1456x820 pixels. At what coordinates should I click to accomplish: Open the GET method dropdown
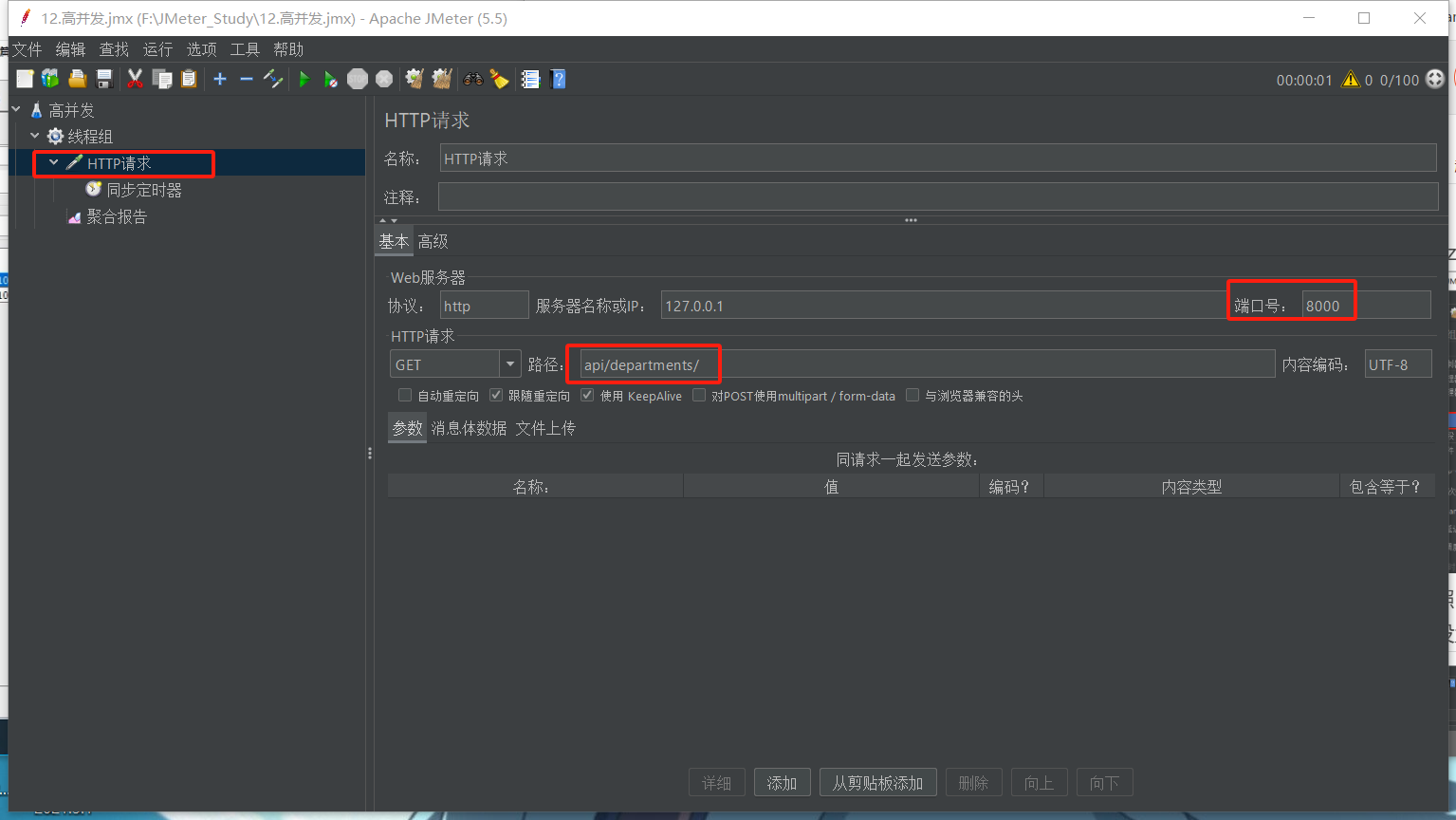pos(510,363)
